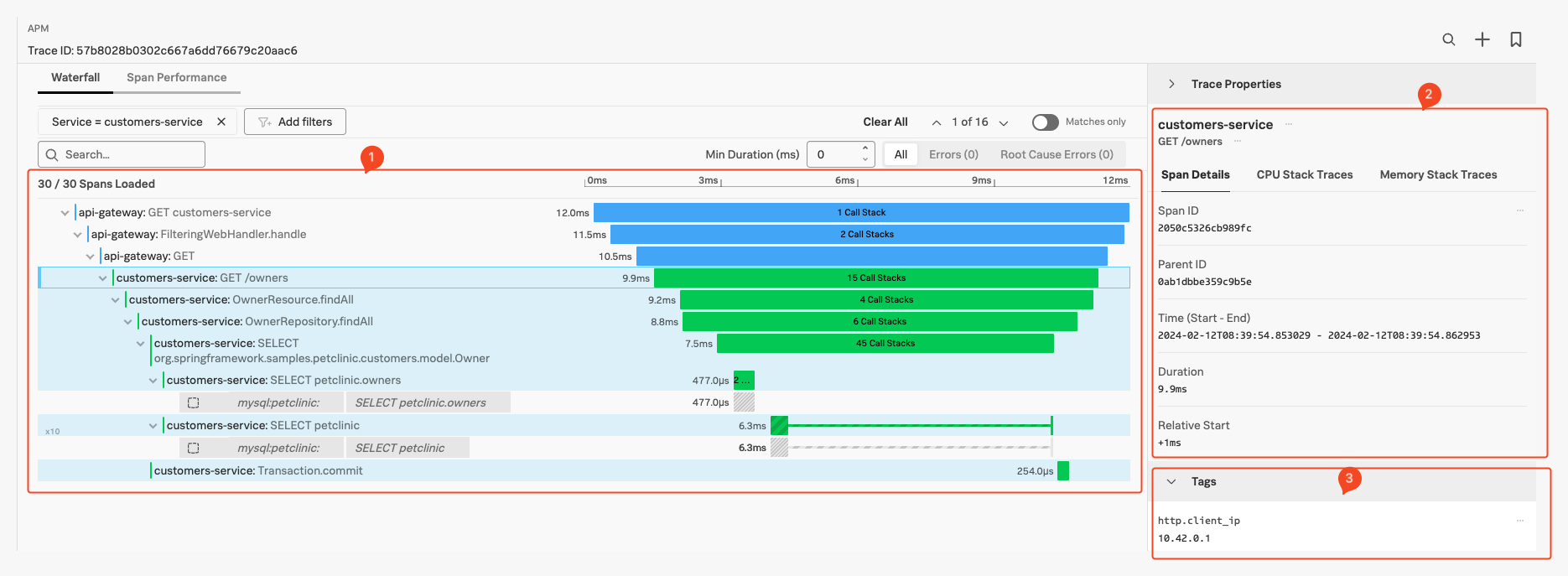Select the Root Cause Errors (0) filter
Screen dimensions: 1568x576
click(1057, 154)
